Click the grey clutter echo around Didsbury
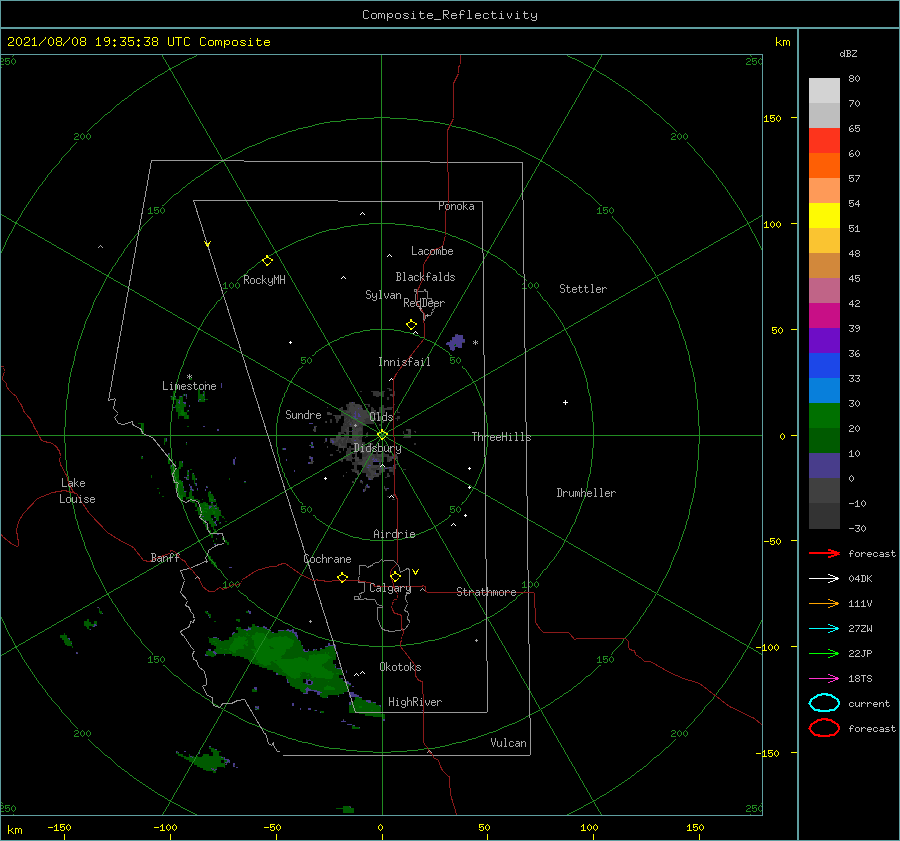The height and width of the screenshot is (841, 900). click(363, 440)
